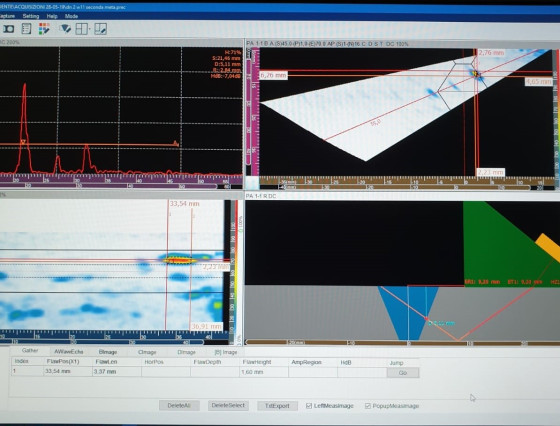Switch to the CImage tab
Screen dimensions: 560x426
coord(147,352)
